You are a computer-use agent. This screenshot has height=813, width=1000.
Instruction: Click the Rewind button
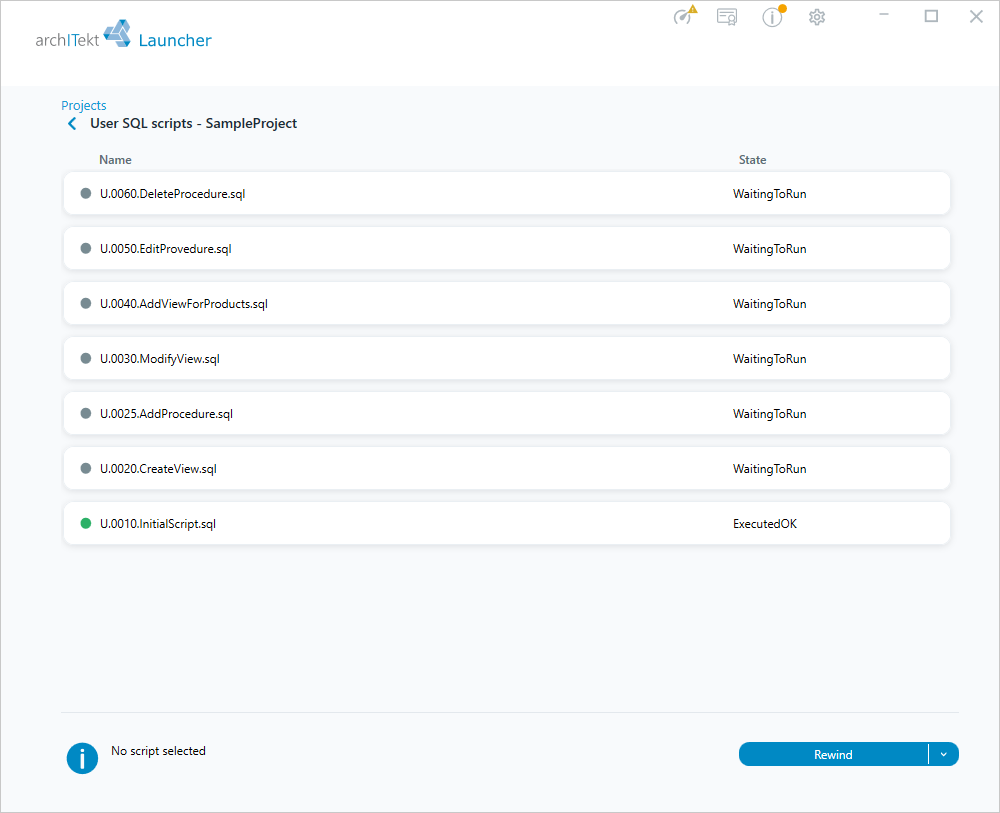833,754
